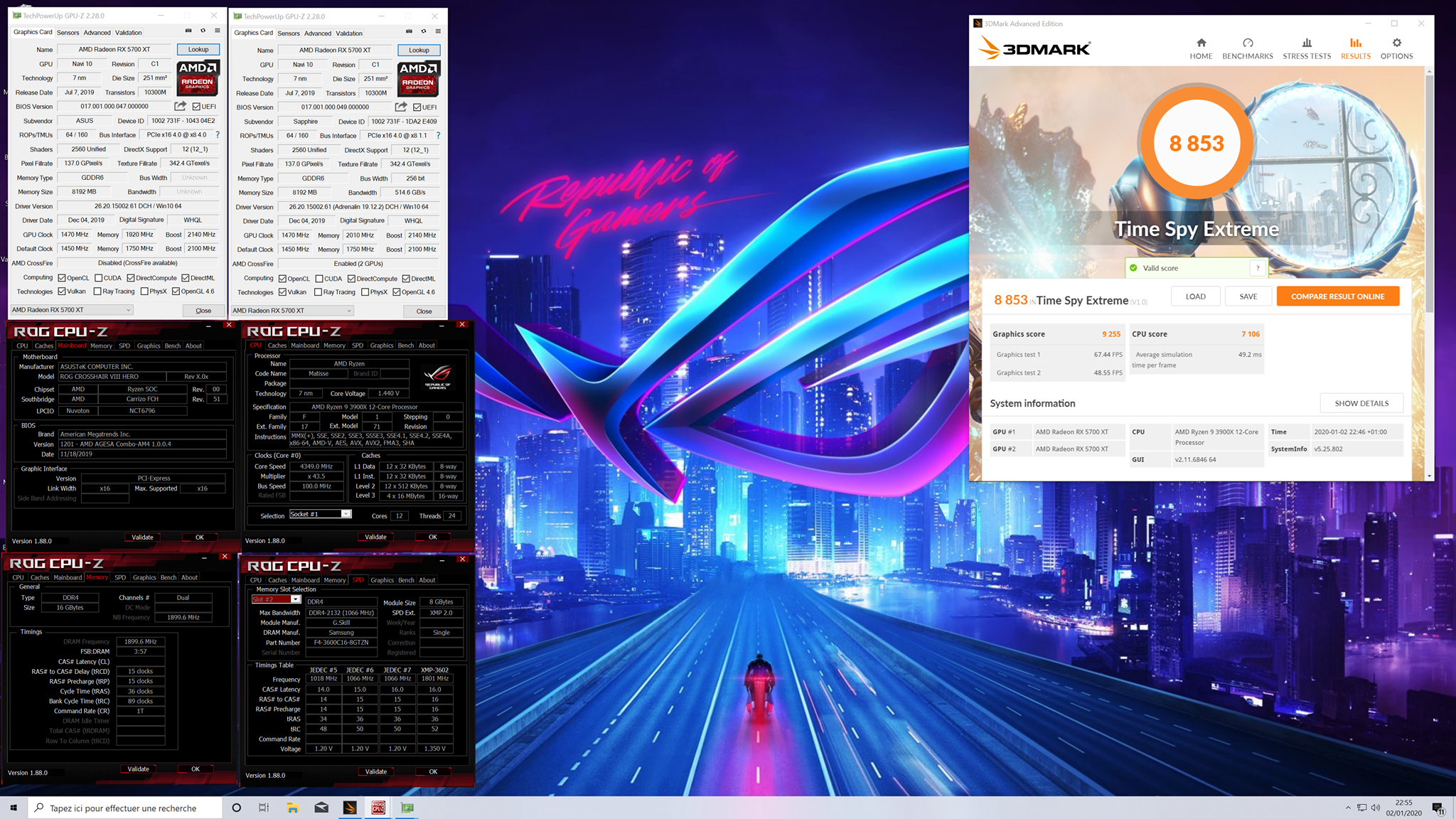Click screenshot camera icon in left GPU-Z window
1456x819 pixels.
[x=188, y=31]
